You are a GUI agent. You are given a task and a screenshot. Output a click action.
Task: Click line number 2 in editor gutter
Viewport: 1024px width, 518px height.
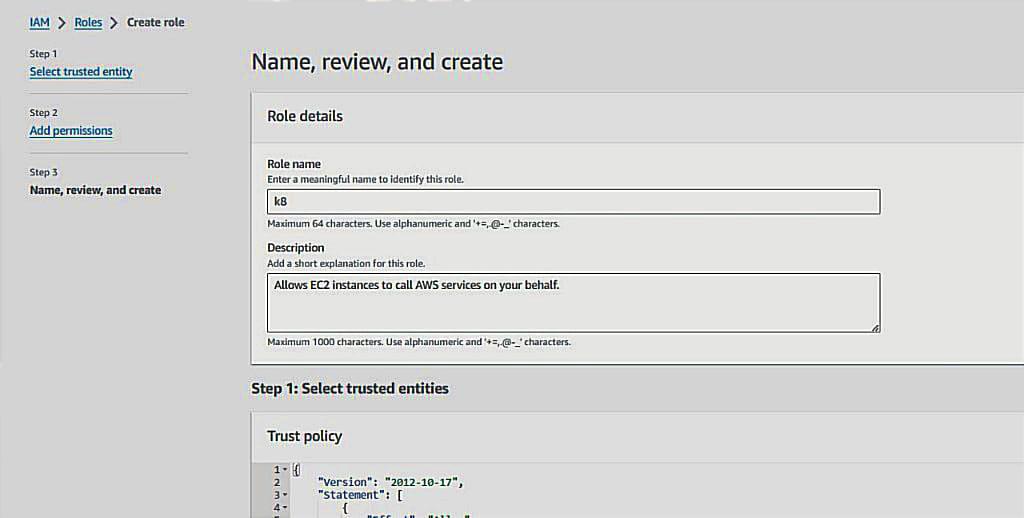(x=277, y=482)
